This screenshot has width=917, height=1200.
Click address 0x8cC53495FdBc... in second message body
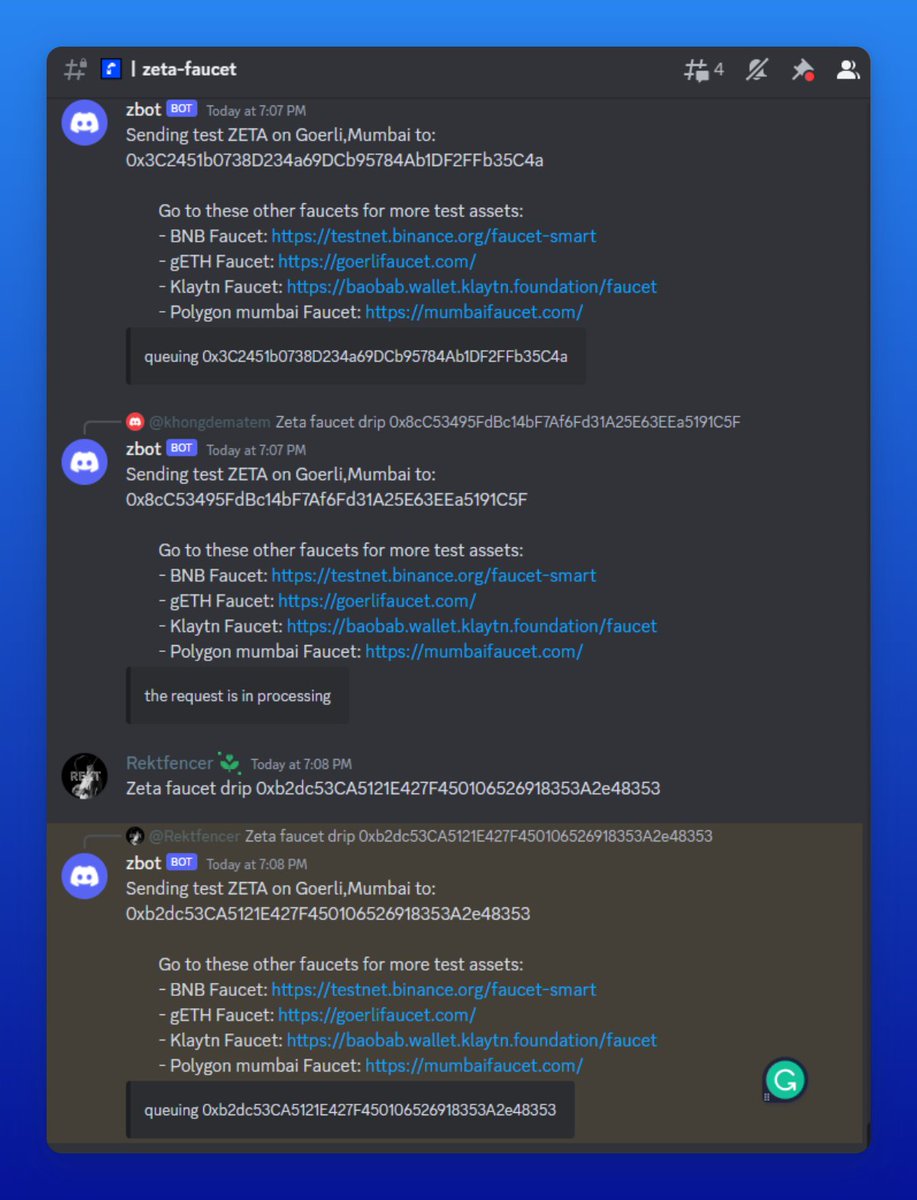(x=327, y=499)
